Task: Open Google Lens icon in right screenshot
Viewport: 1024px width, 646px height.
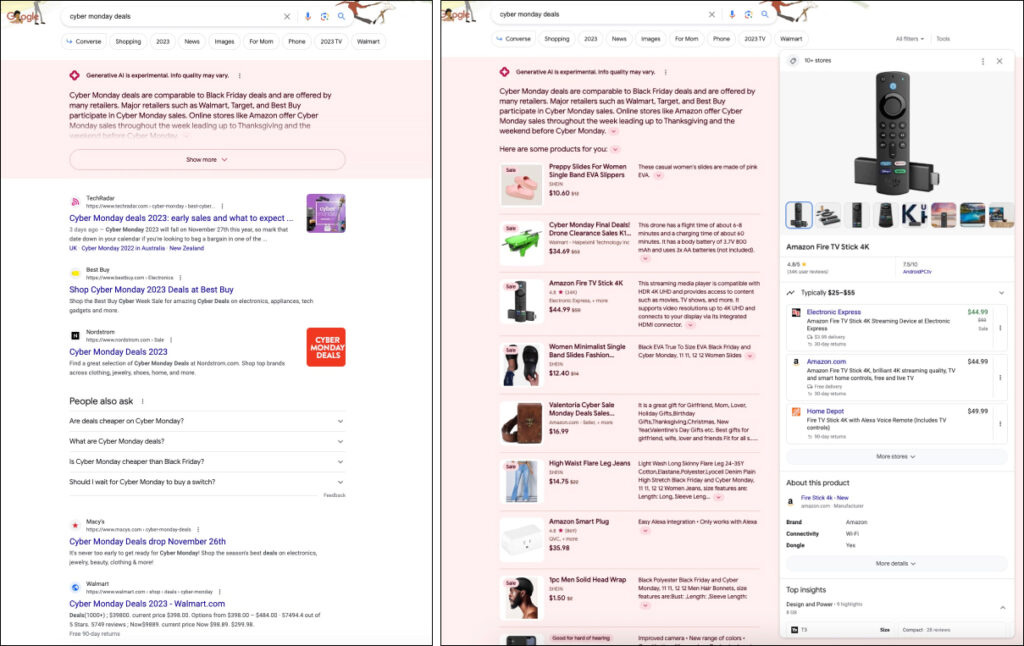Action: (x=748, y=14)
